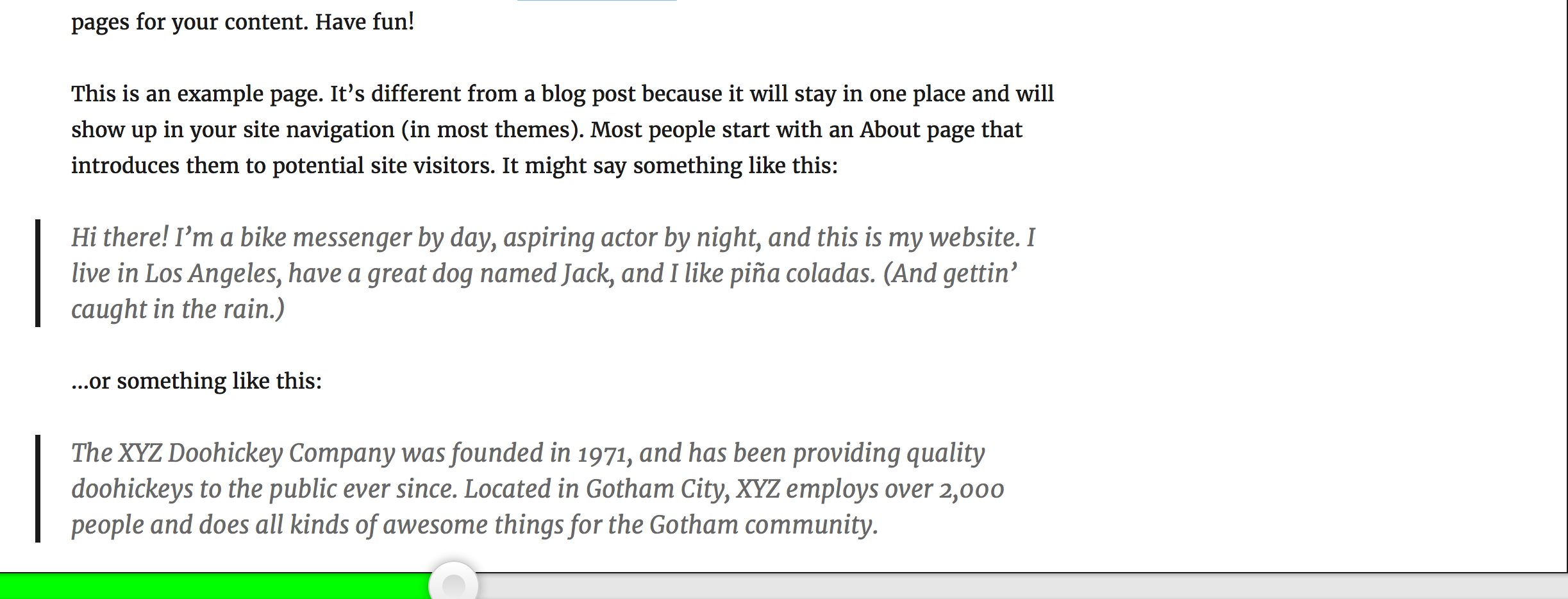Screen dimensions: 1568x599
Task: Click the vertical bar beside the bike messenger quote
Action: pos(38,273)
